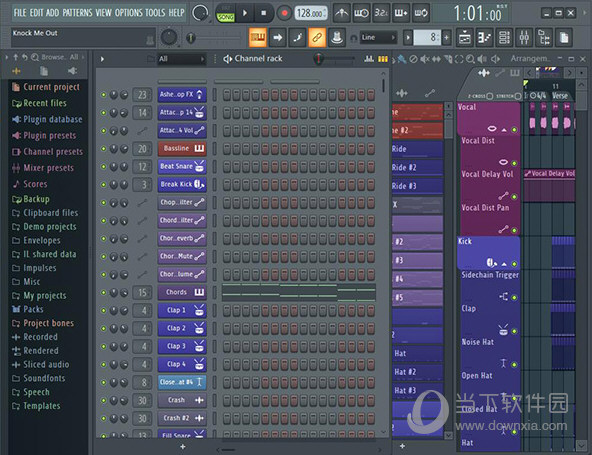Viewport: 592px width, 455px height.
Task: Toggle step sequencer view icon in Channel rack
Action: coord(382,59)
